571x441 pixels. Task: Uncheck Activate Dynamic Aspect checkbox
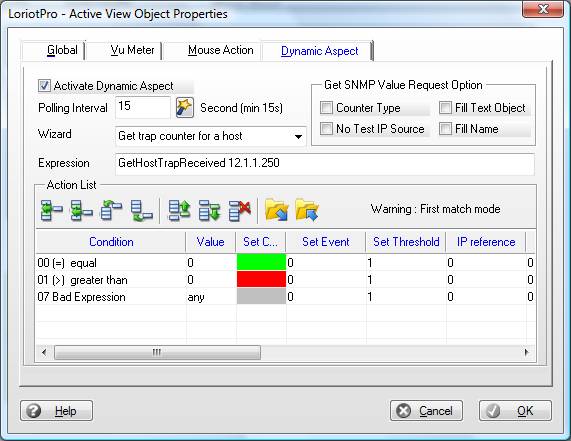(44, 86)
